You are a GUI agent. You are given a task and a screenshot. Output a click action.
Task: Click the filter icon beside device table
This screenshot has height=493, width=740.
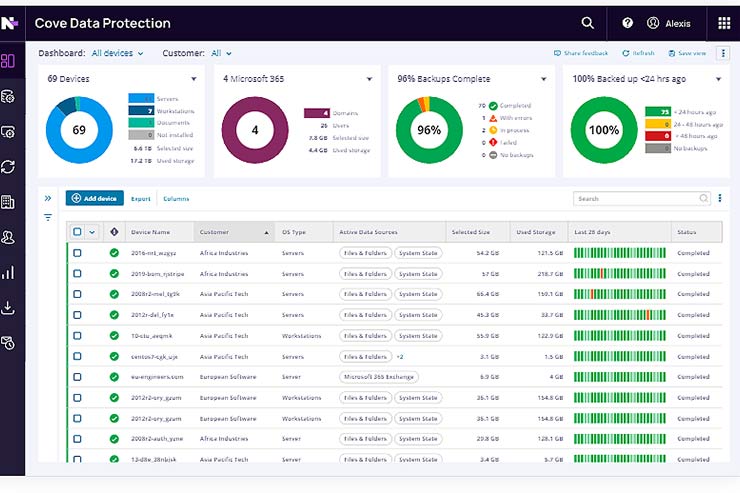coord(48,217)
